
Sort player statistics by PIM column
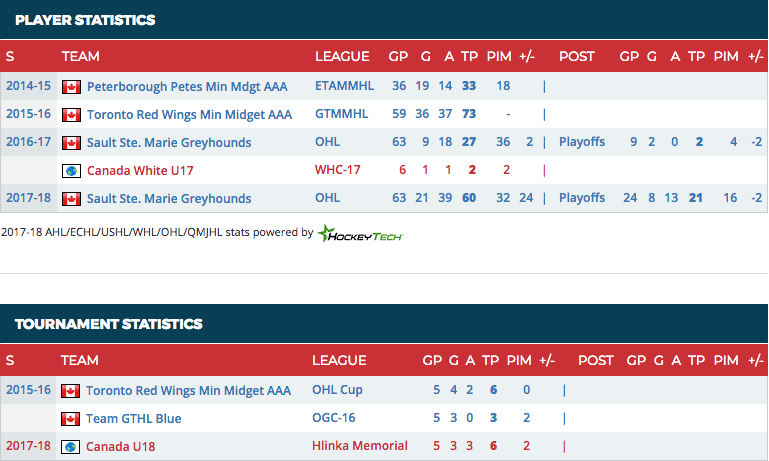pos(503,57)
